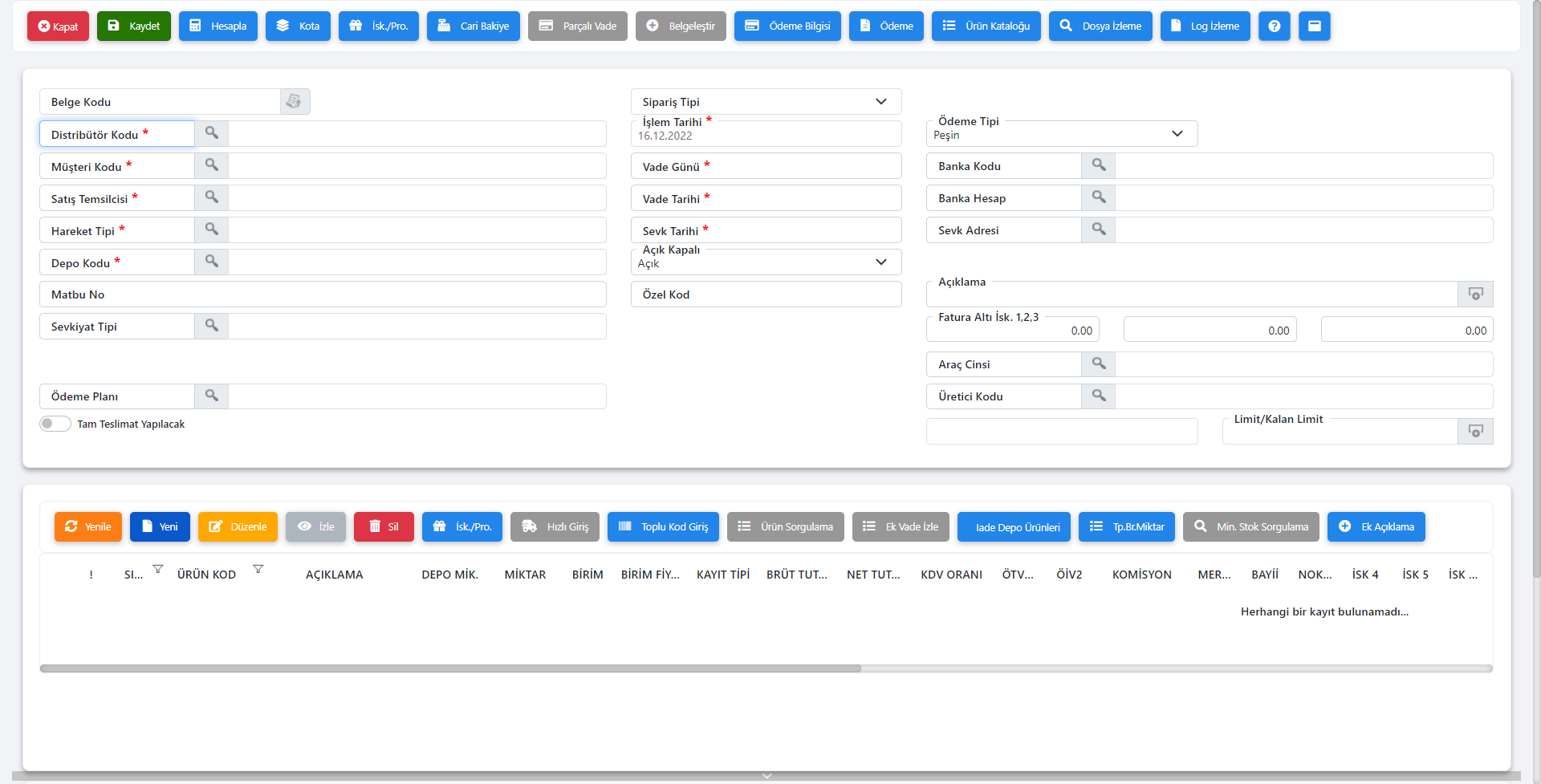Open Üretici Kodu search lookup
The image size is (1541, 784).
[1098, 396]
